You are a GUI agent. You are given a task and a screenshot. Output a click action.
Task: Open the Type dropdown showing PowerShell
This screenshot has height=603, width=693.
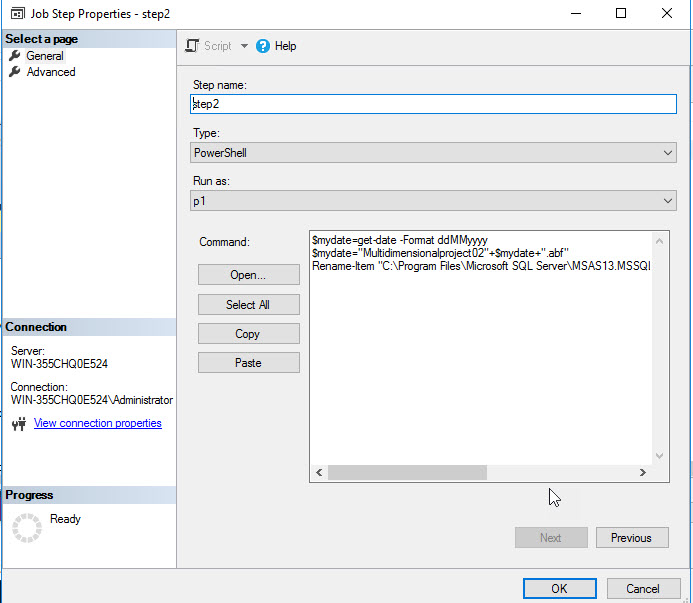(433, 153)
